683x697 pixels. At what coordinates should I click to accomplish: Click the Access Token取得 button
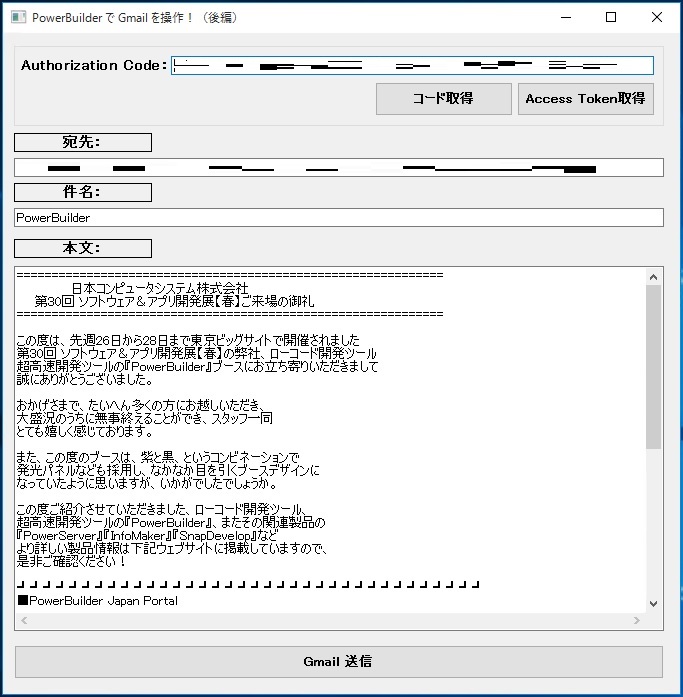pyautogui.click(x=586, y=99)
